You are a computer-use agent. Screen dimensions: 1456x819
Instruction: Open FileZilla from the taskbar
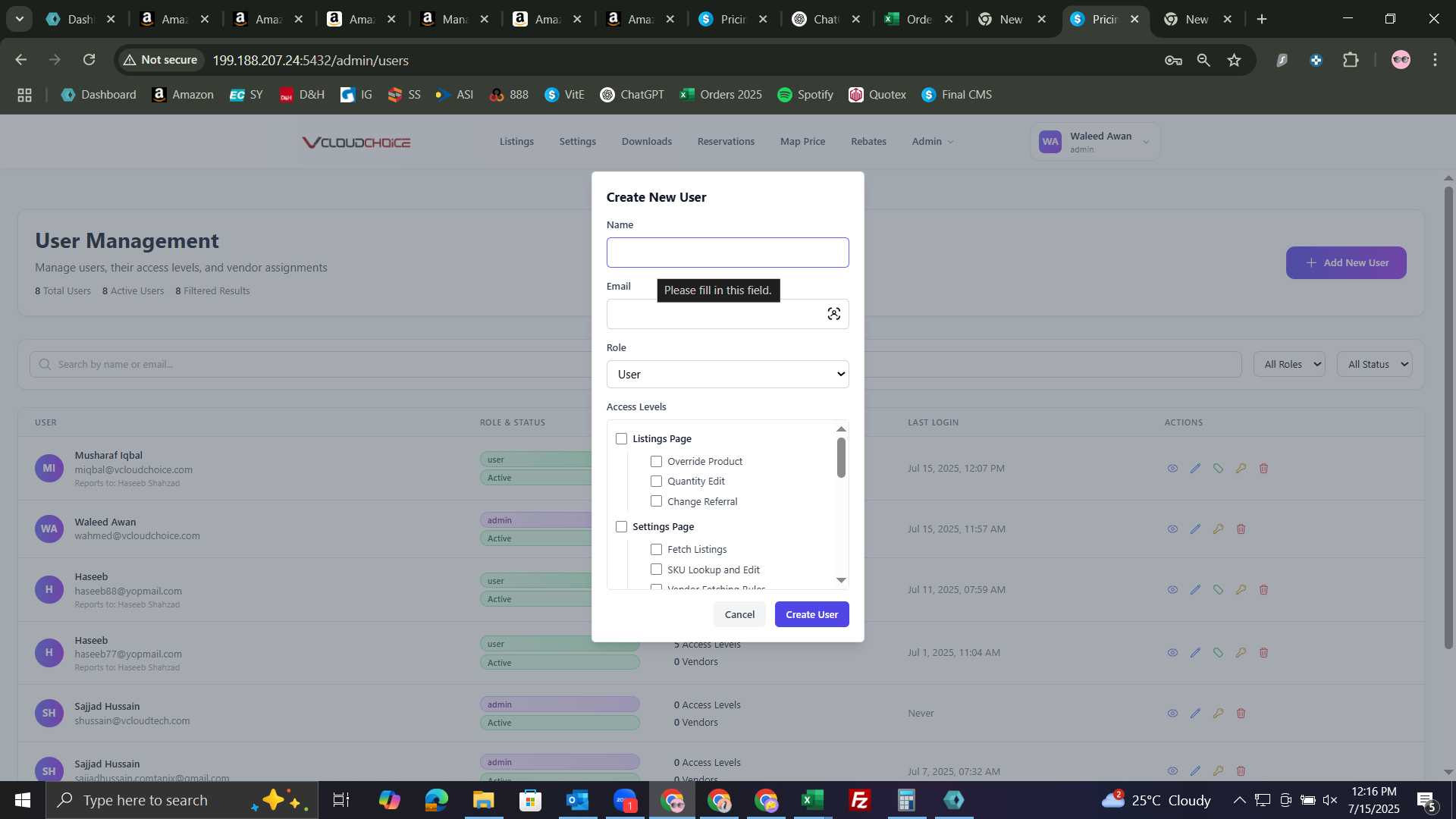pos(859,800)
